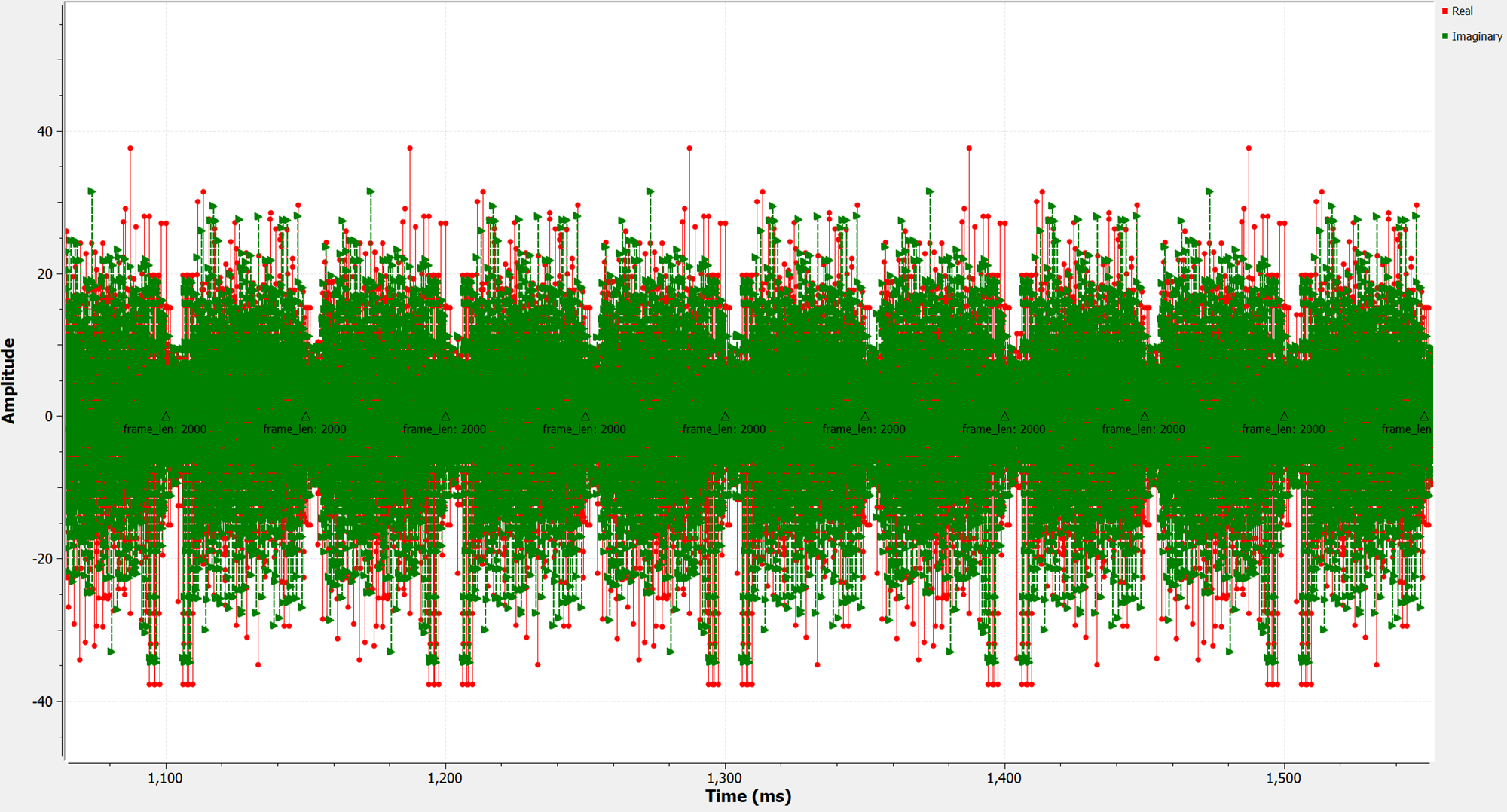The height and width of the screenshot is (812, 1507).
Task: Click the 1,500 tick label on time axis
Action: [1283, 778]
